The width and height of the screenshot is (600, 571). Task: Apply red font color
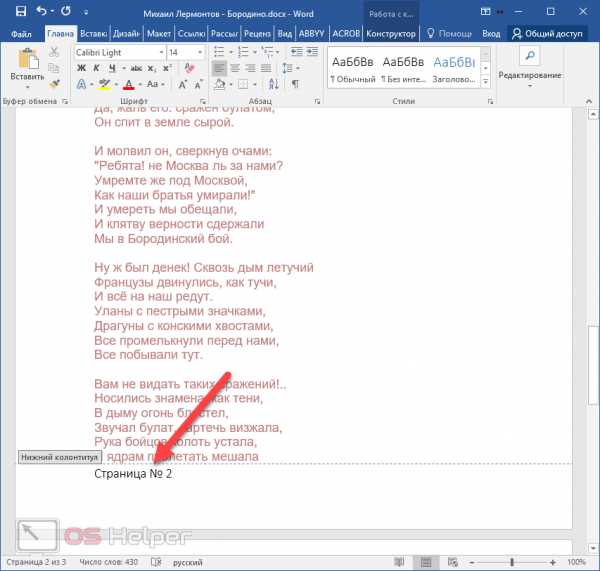pos(129,84)
